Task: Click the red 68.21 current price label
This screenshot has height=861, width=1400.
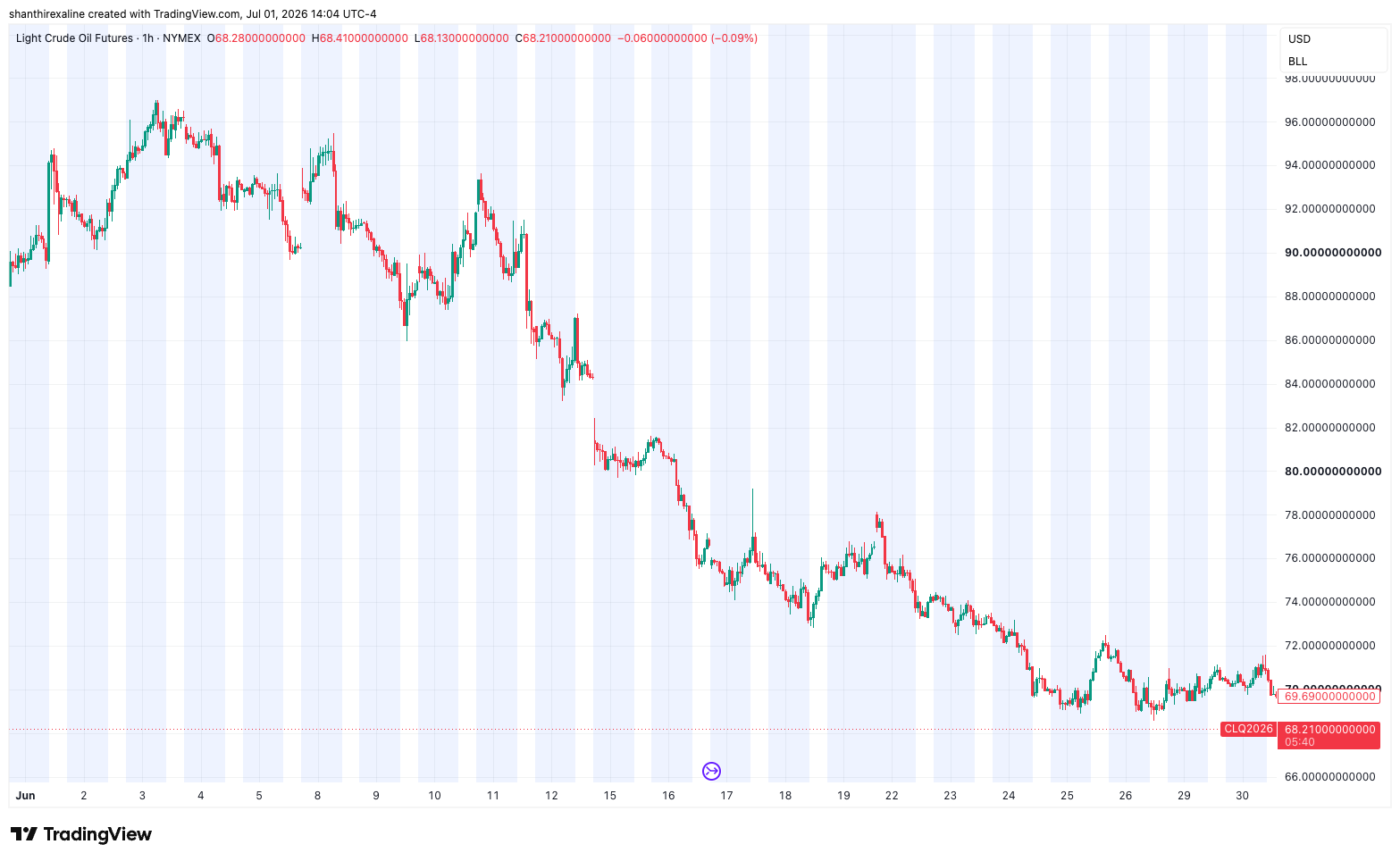Action: pyautogui.click(x=1329, y=730)
